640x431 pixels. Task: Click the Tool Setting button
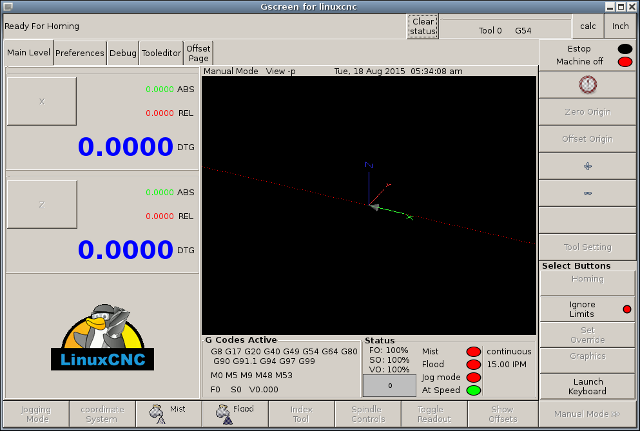click(x=587, y=247)
